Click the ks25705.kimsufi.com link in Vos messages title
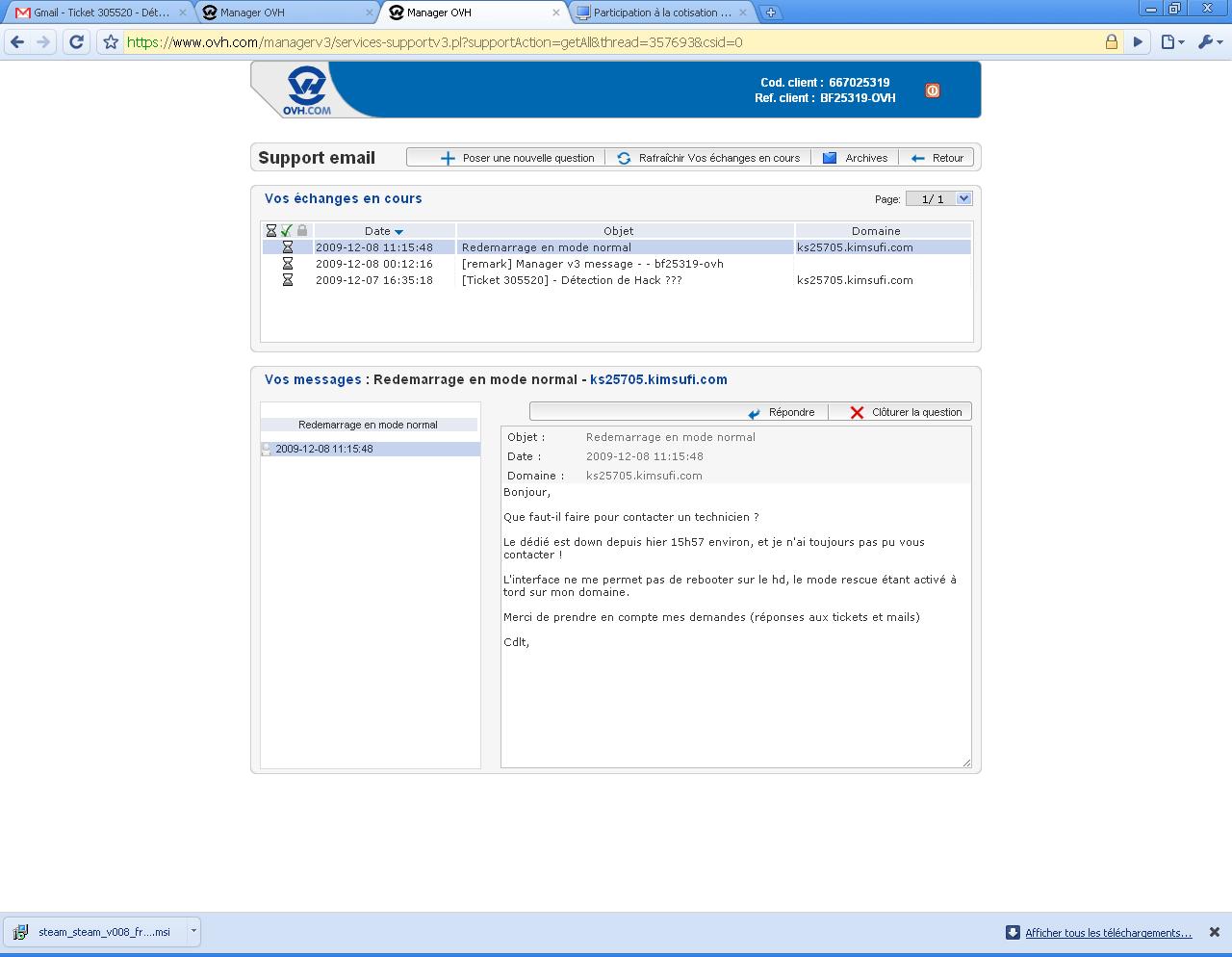Screen dimensions: 1232x957 658,379
